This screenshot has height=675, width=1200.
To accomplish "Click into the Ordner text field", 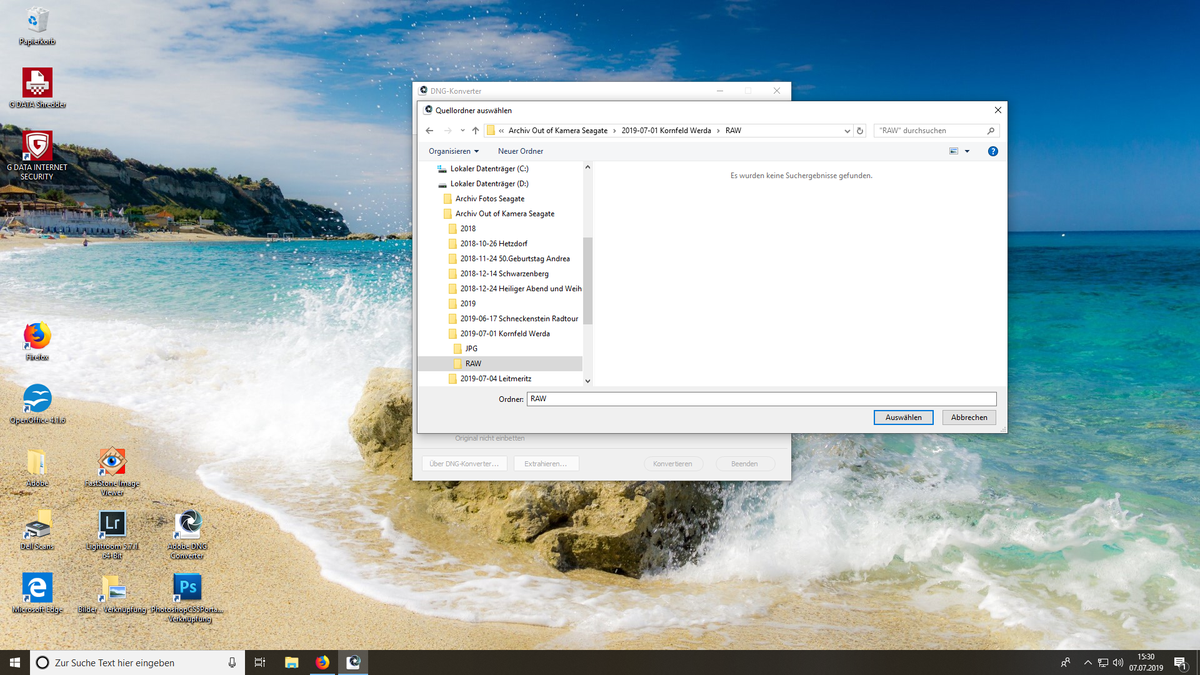I will [760, 399].
